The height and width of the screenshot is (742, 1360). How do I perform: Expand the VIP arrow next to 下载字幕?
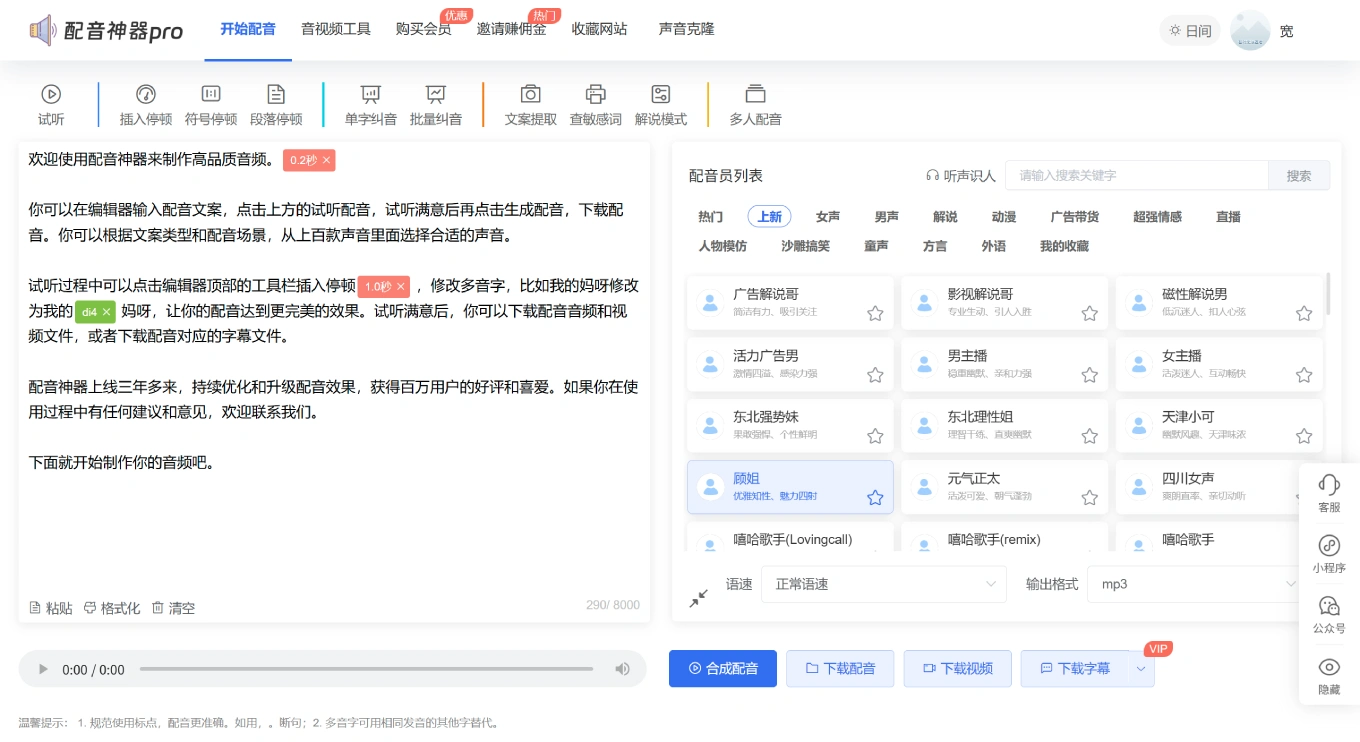[x=1142, y=669]
